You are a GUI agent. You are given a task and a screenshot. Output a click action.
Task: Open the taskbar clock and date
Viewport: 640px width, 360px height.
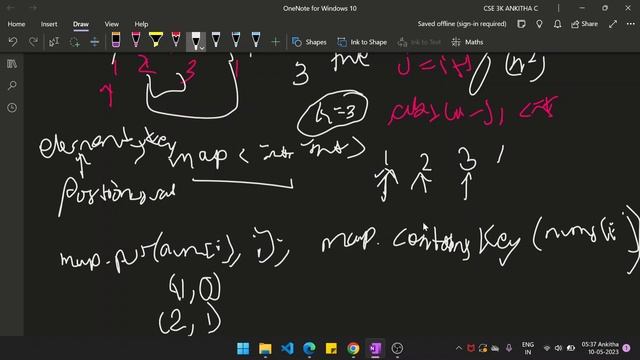coord(600,348)
